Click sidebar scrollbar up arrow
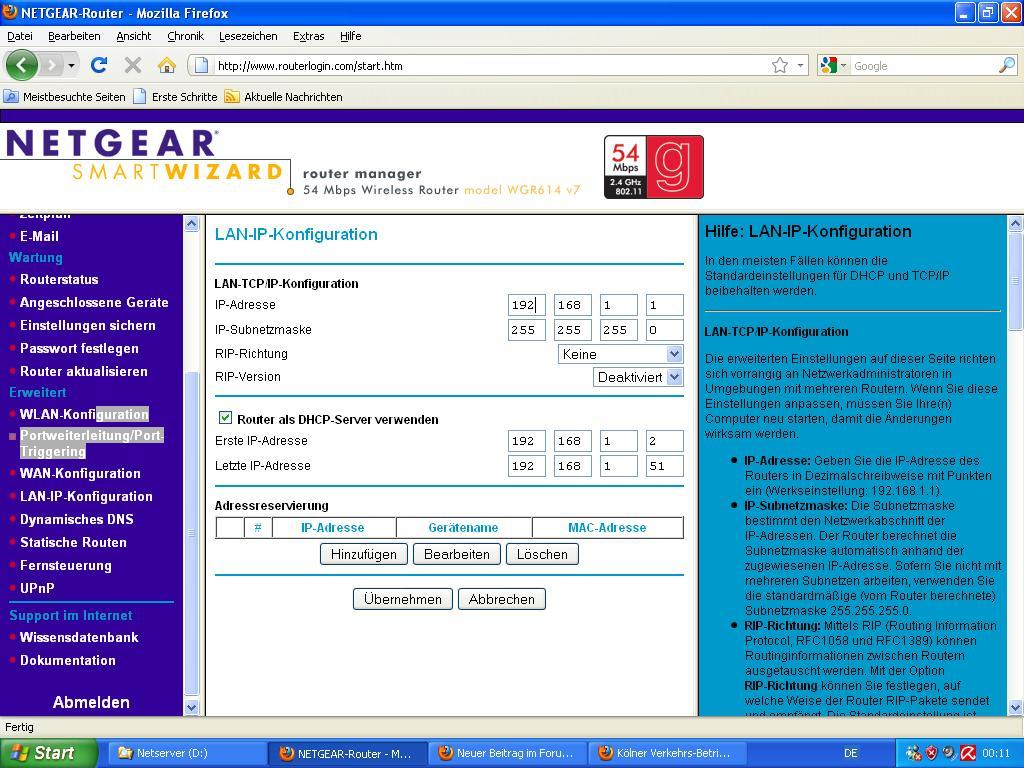1024x768 pixels. coord(191,223)
